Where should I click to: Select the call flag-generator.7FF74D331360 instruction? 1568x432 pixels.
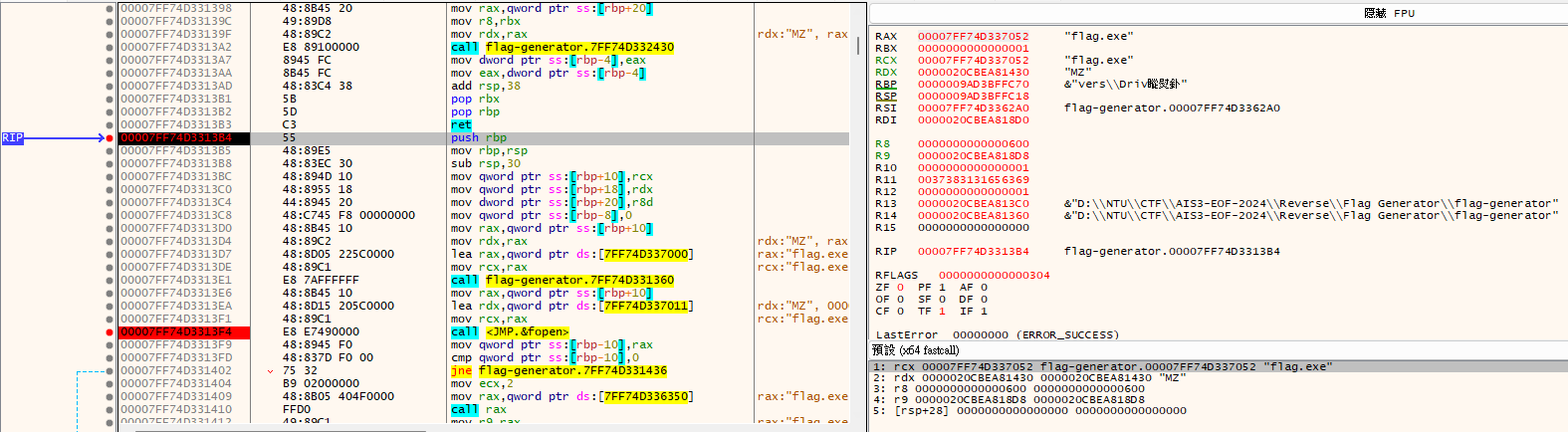click(x=562, y=281)
